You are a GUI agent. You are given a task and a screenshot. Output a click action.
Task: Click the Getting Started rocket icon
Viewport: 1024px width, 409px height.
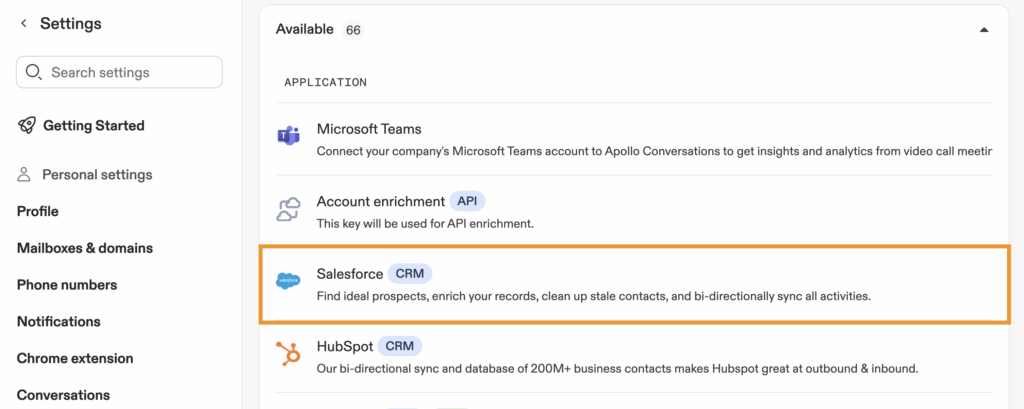26,126
